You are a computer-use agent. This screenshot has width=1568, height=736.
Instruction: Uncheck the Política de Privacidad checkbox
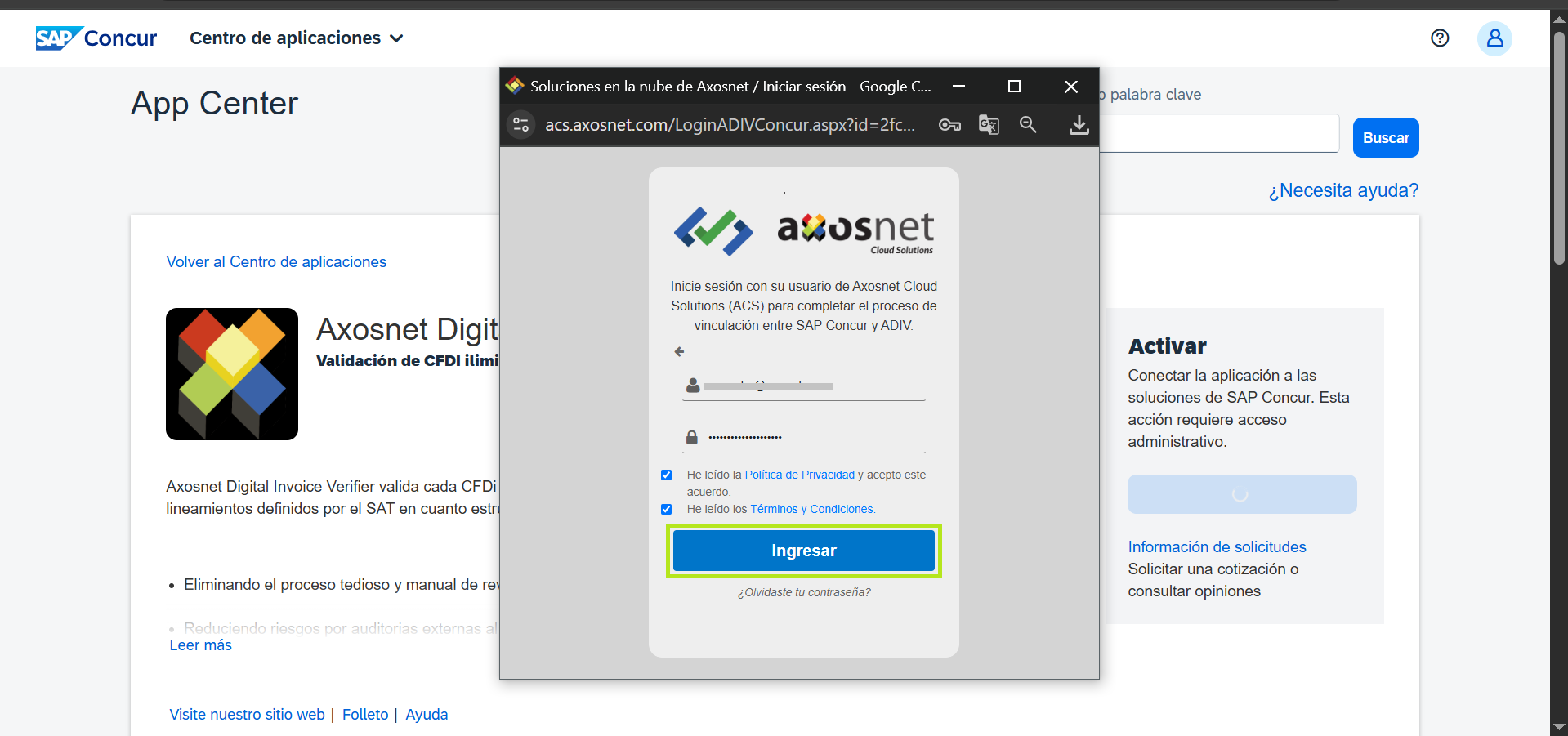[x=667, y=475]
